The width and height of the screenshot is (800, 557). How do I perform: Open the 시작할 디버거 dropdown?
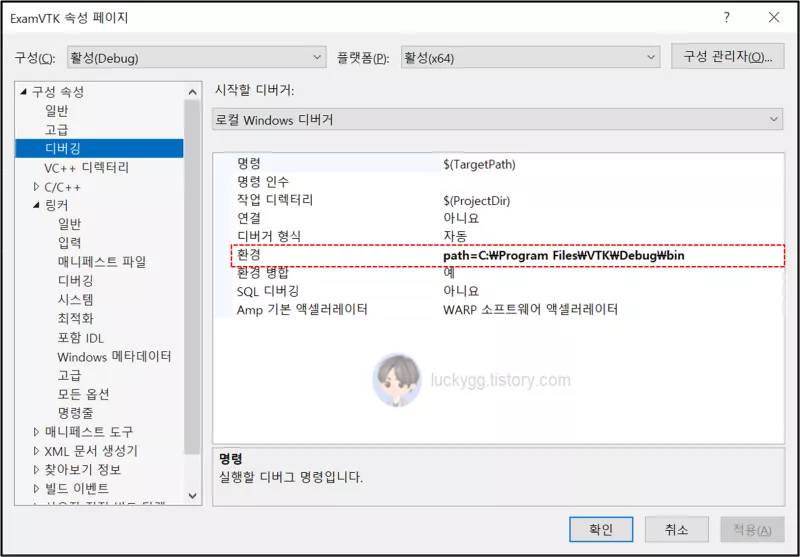(497, 120)
